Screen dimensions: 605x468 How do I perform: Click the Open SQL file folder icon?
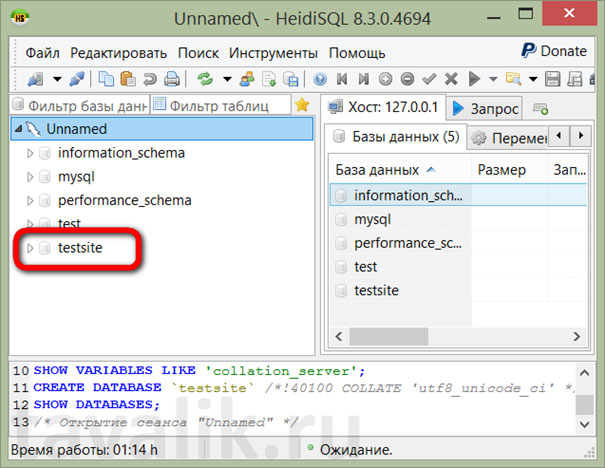513,79
